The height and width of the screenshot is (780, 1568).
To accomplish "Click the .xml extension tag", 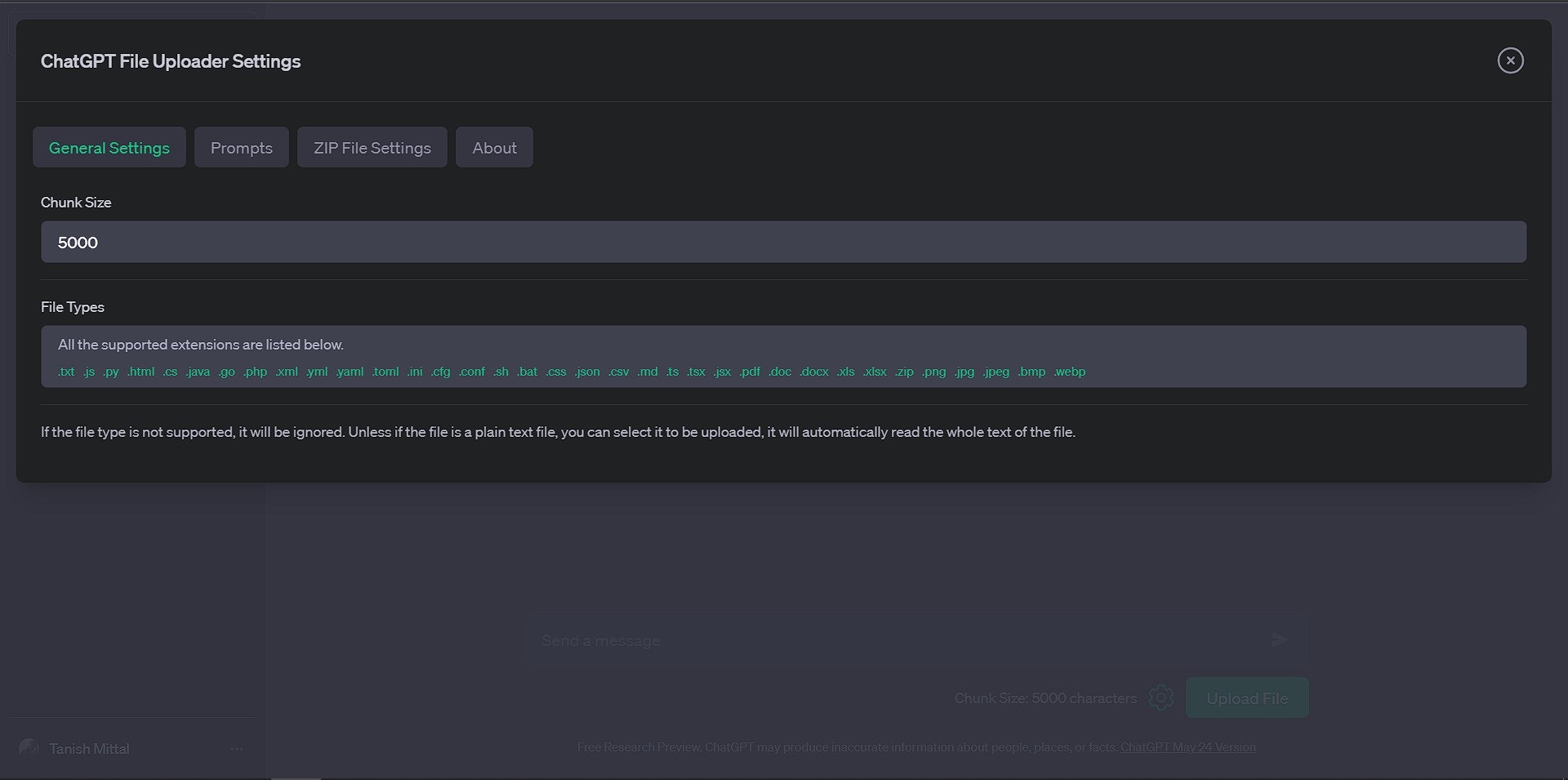I will click(x=287, y=372).
